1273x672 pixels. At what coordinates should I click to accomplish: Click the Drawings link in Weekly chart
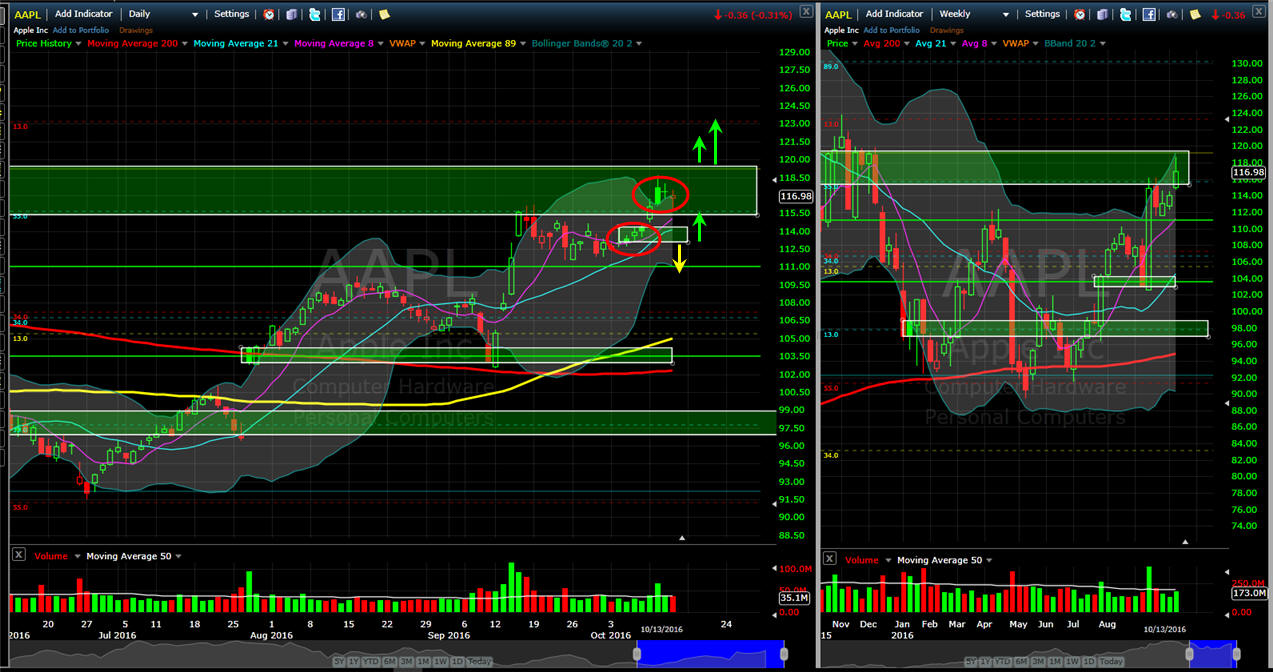947,30
